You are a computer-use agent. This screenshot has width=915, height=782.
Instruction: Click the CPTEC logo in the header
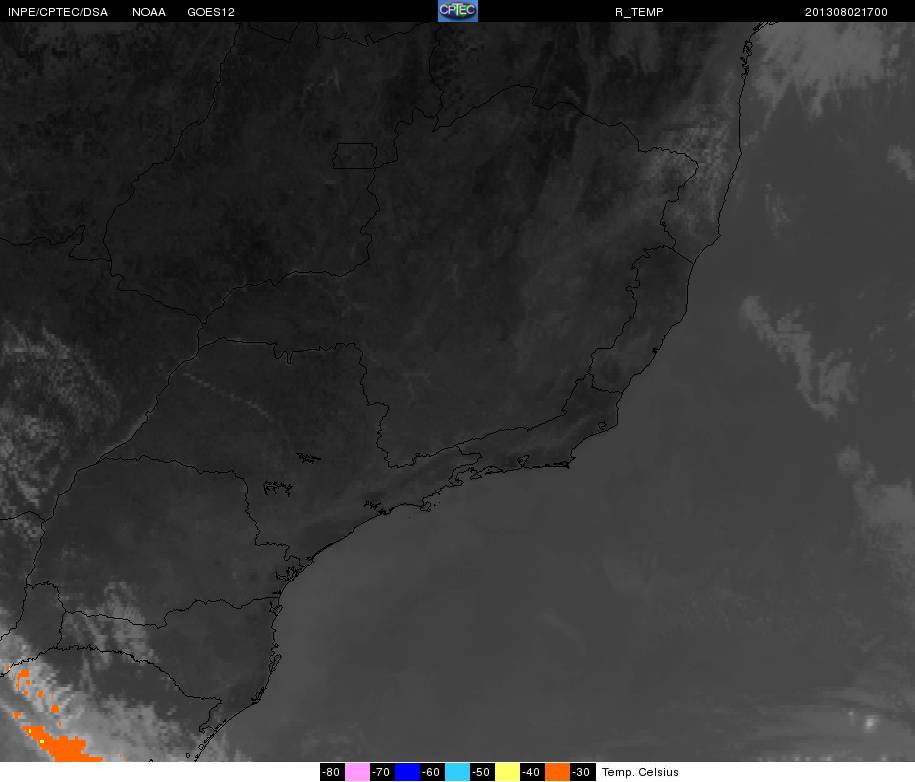(x=458, y=11)
